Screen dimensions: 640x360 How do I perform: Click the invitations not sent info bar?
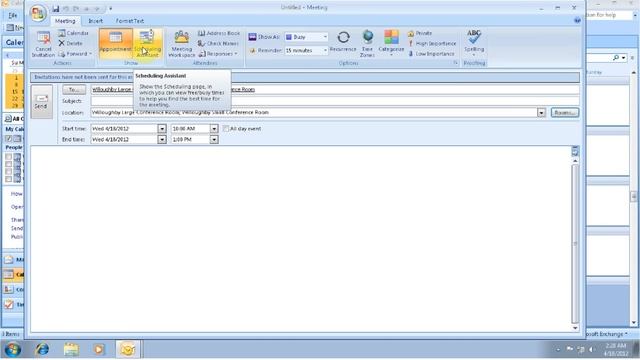tap(305, 77)
